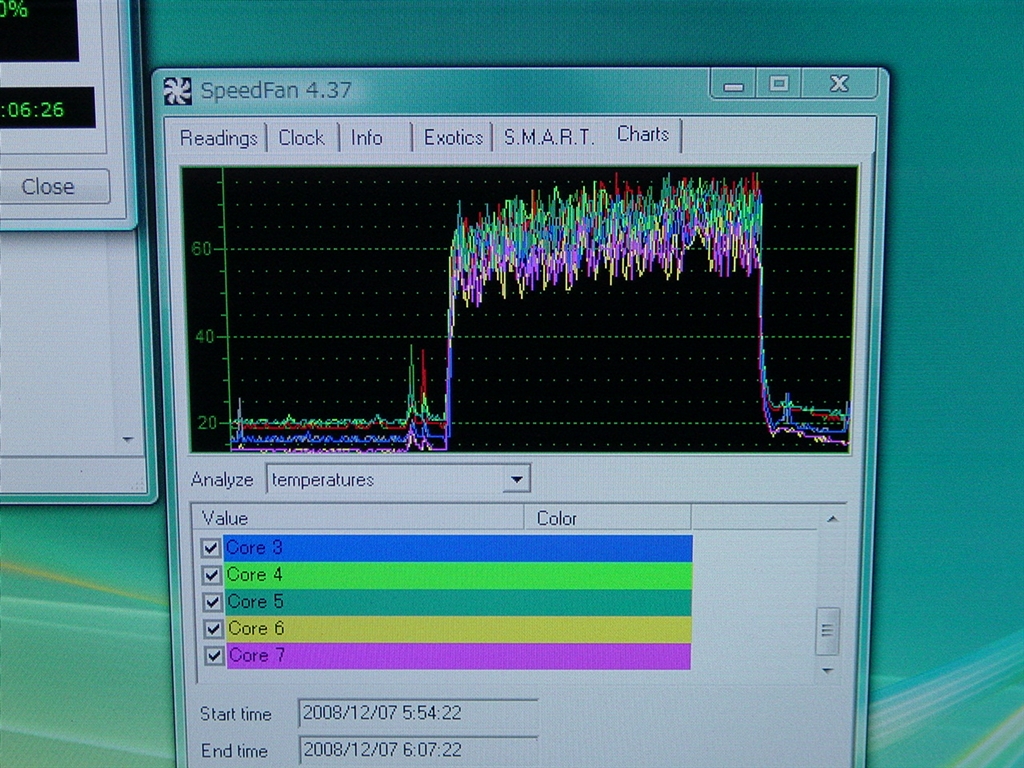Screen dimensions: 1024x768
Task: Switch to the Readings tab
Action: click(218, 138)
